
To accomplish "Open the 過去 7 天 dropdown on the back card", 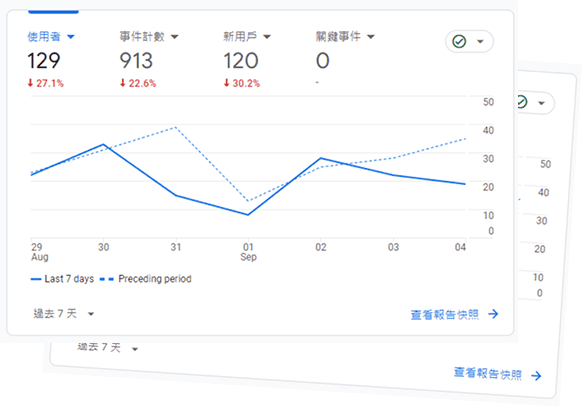I will coord(108,348).
